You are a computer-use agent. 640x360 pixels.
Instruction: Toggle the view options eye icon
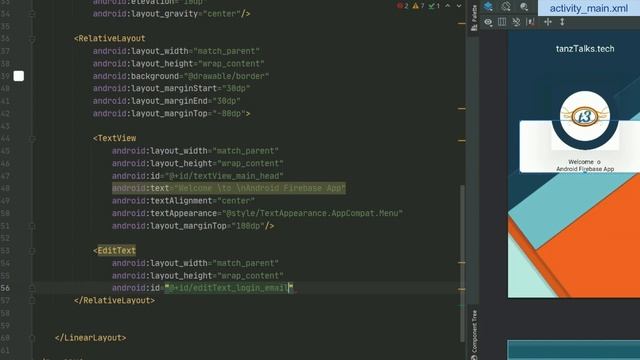(x=488, y=22)
